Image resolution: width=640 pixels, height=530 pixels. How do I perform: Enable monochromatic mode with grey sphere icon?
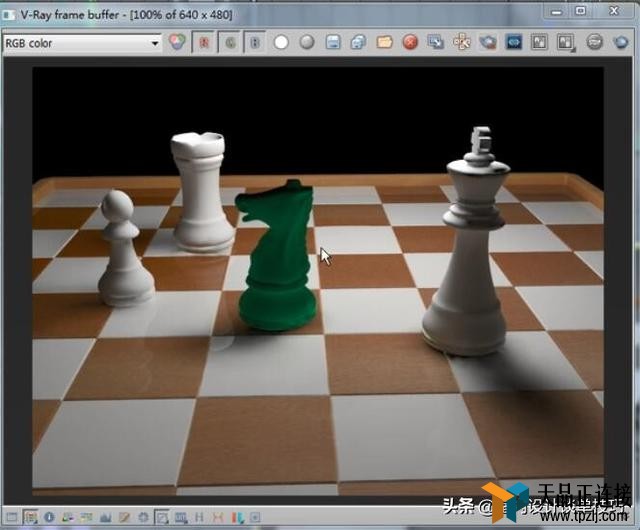click(307, 42)
